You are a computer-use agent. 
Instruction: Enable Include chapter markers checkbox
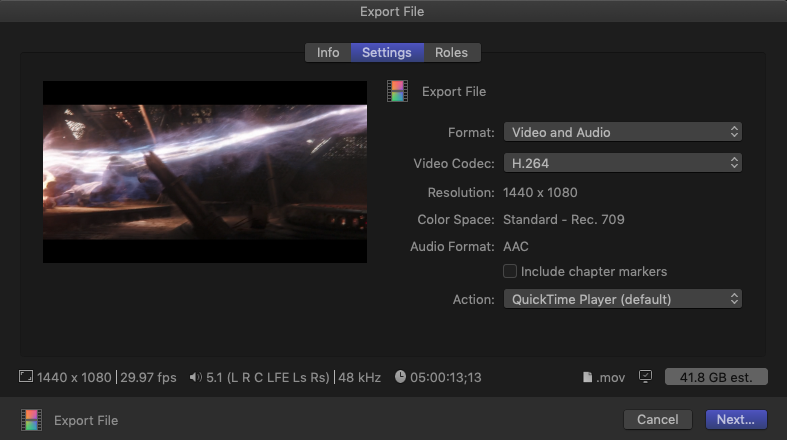point(509,271)
